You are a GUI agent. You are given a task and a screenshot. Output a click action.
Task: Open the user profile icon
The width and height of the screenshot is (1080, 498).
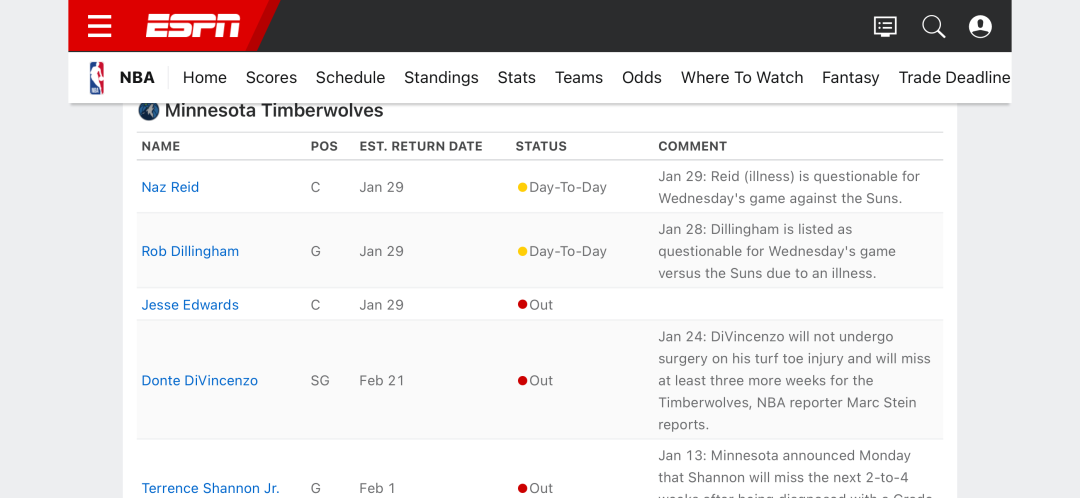click(x=980, y=27)
